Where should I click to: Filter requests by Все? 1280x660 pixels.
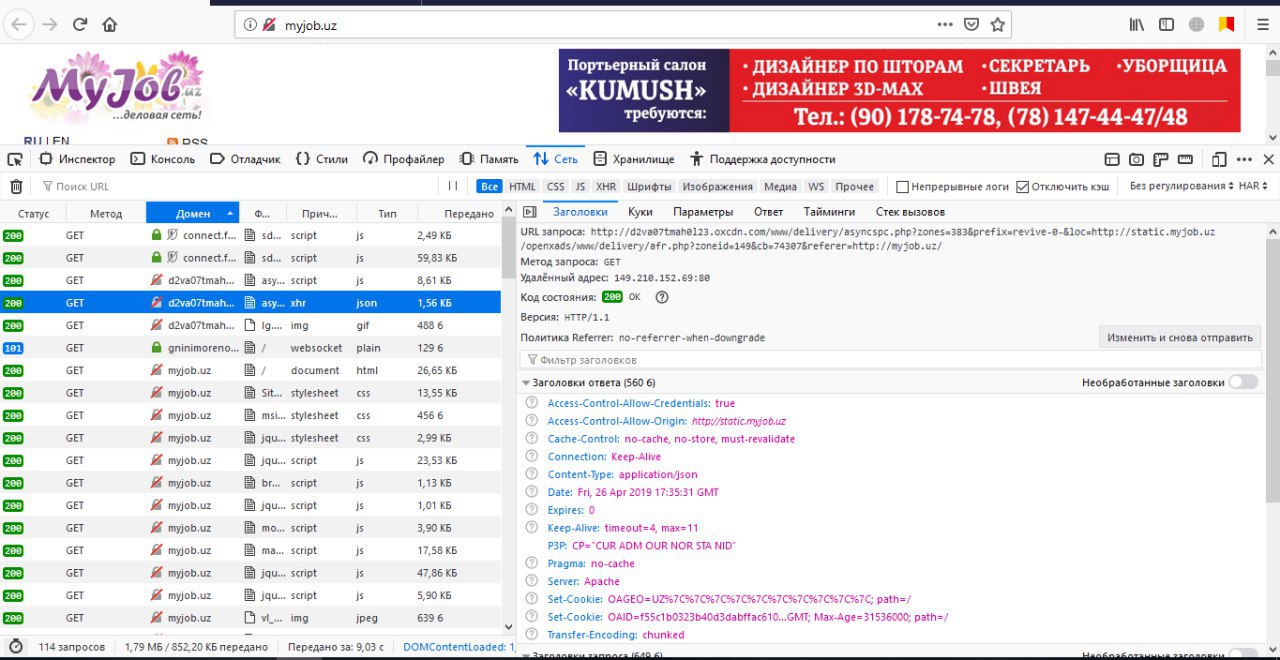point(489,186)
